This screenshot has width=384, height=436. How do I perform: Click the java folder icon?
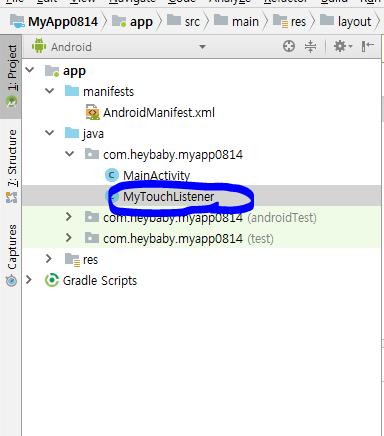point(72,133)
